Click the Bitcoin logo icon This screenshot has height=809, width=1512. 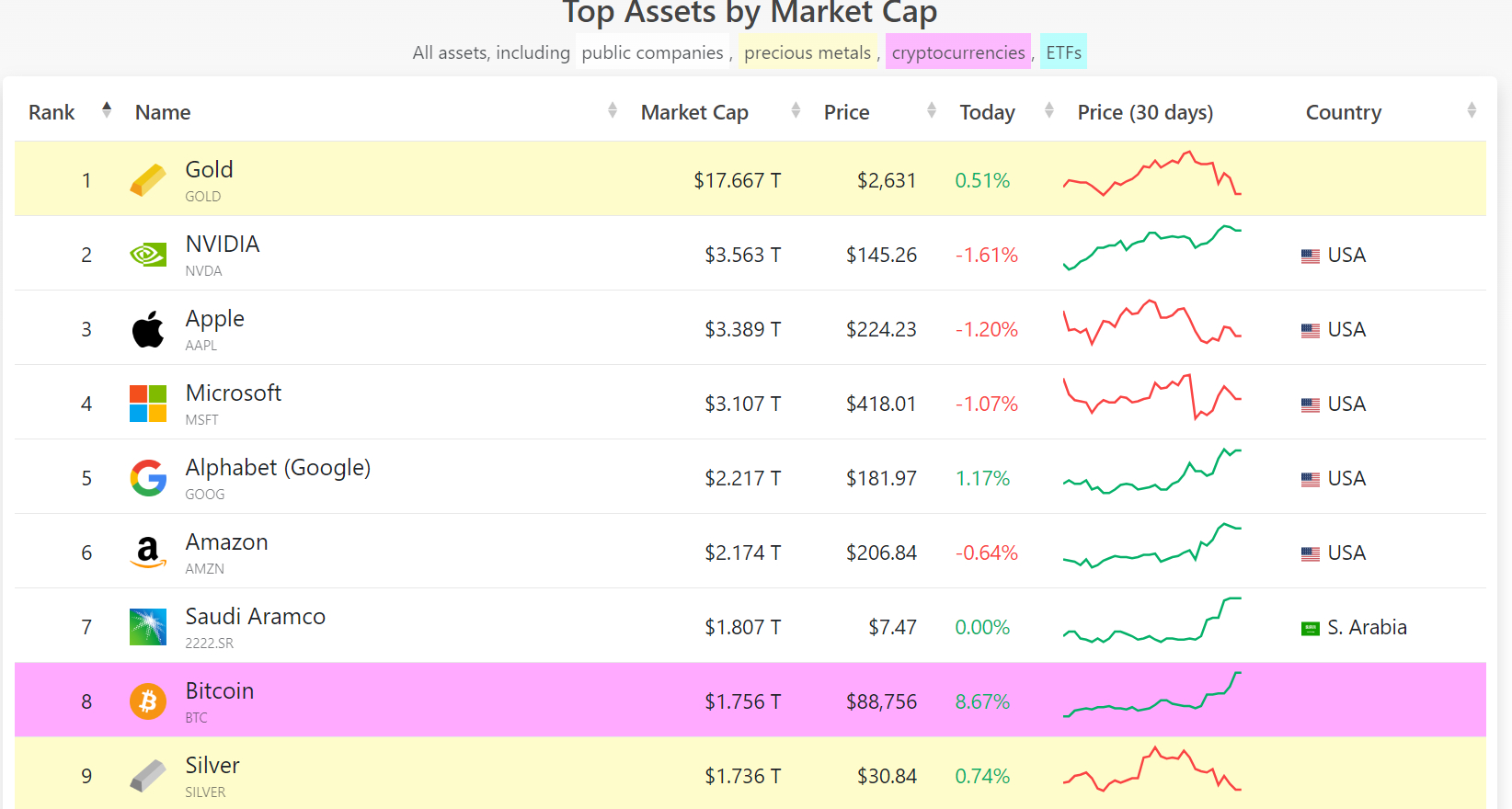(x=148, y=701)
